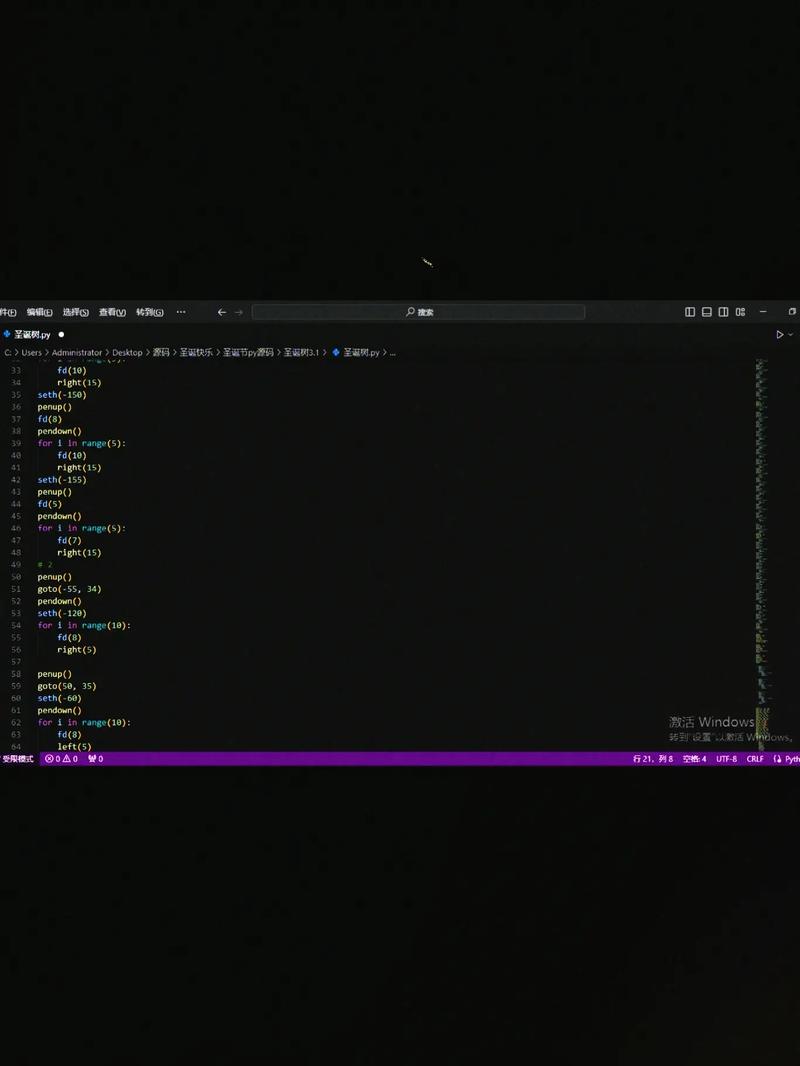Open the dropdown arrow beside the Run button
Screen dimensions: 800x1066
point(791,335)
